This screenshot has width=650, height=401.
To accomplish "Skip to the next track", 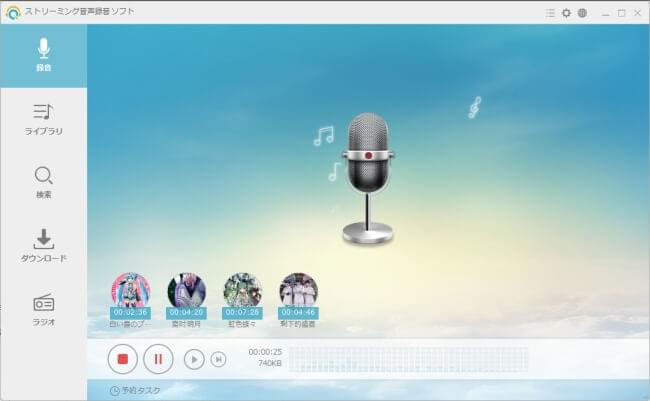I will pyautogui.click(x=218, y=359).
